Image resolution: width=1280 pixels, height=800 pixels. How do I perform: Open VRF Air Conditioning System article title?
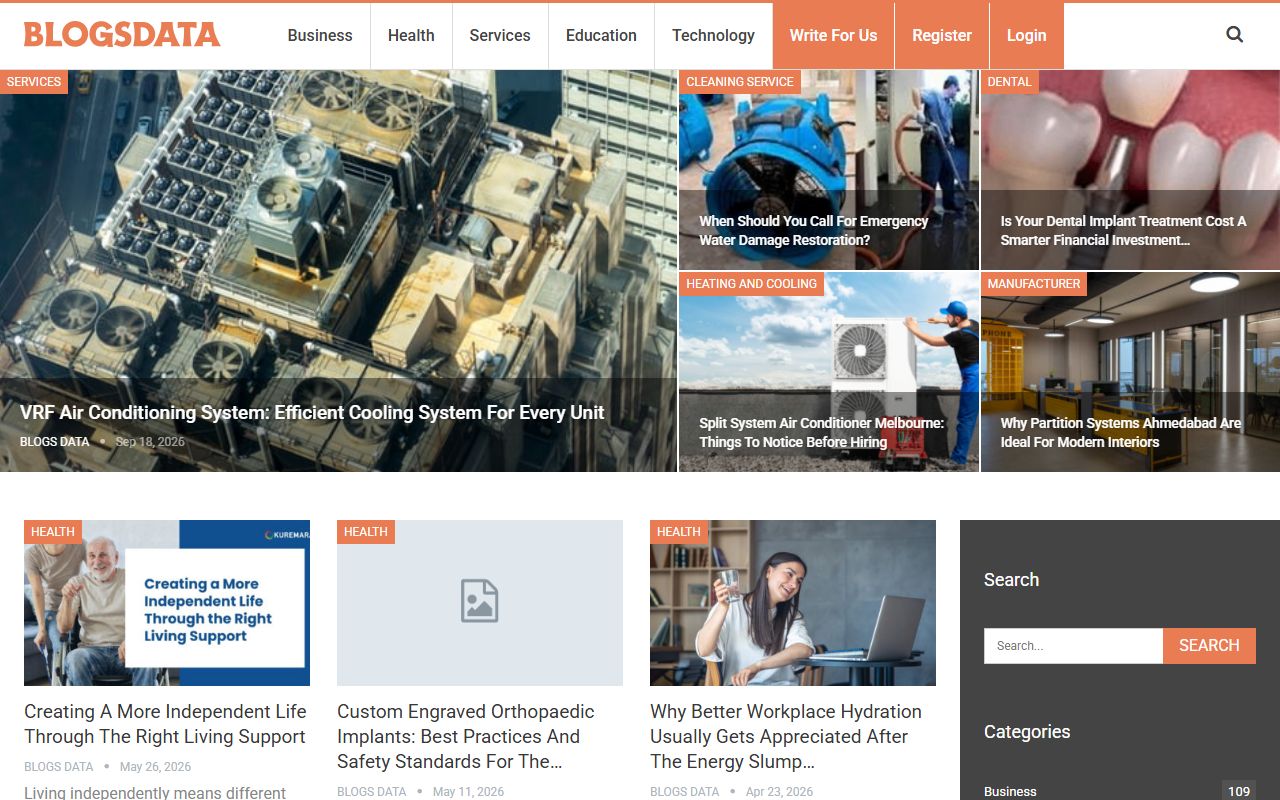312,412
